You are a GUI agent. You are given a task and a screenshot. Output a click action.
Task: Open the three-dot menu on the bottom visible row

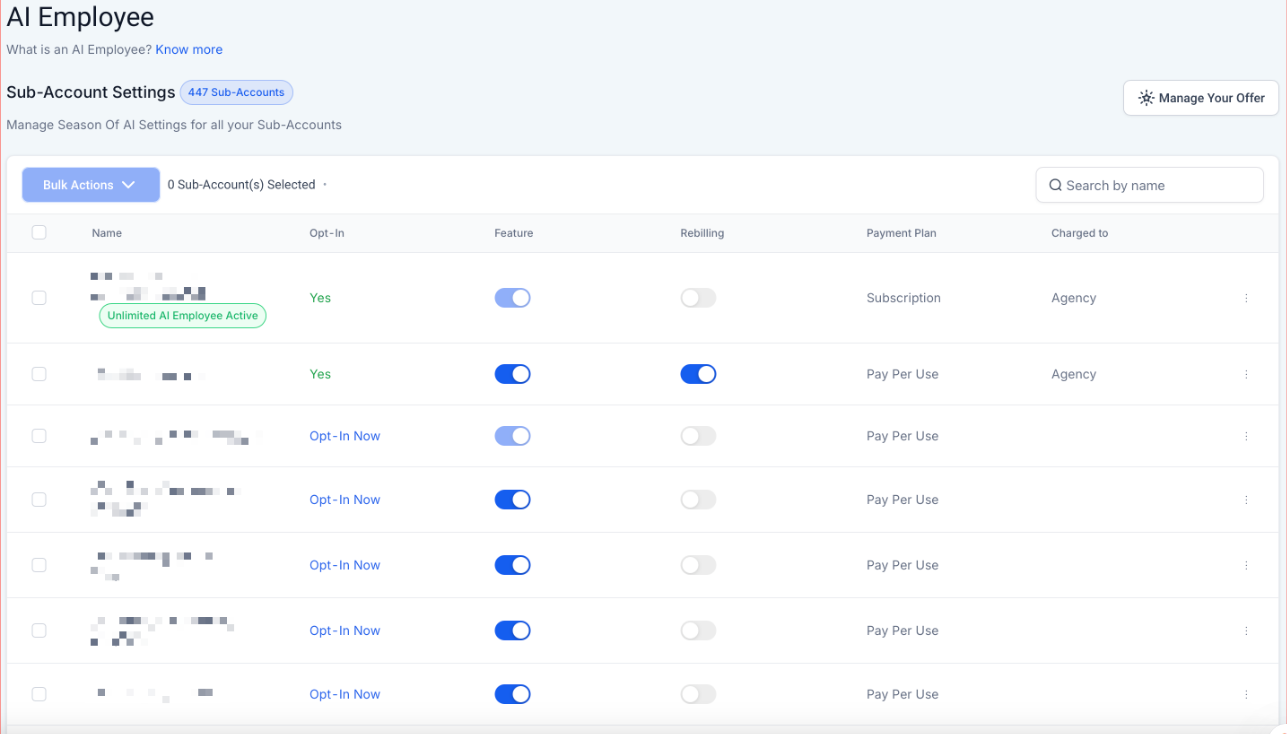1246,694
